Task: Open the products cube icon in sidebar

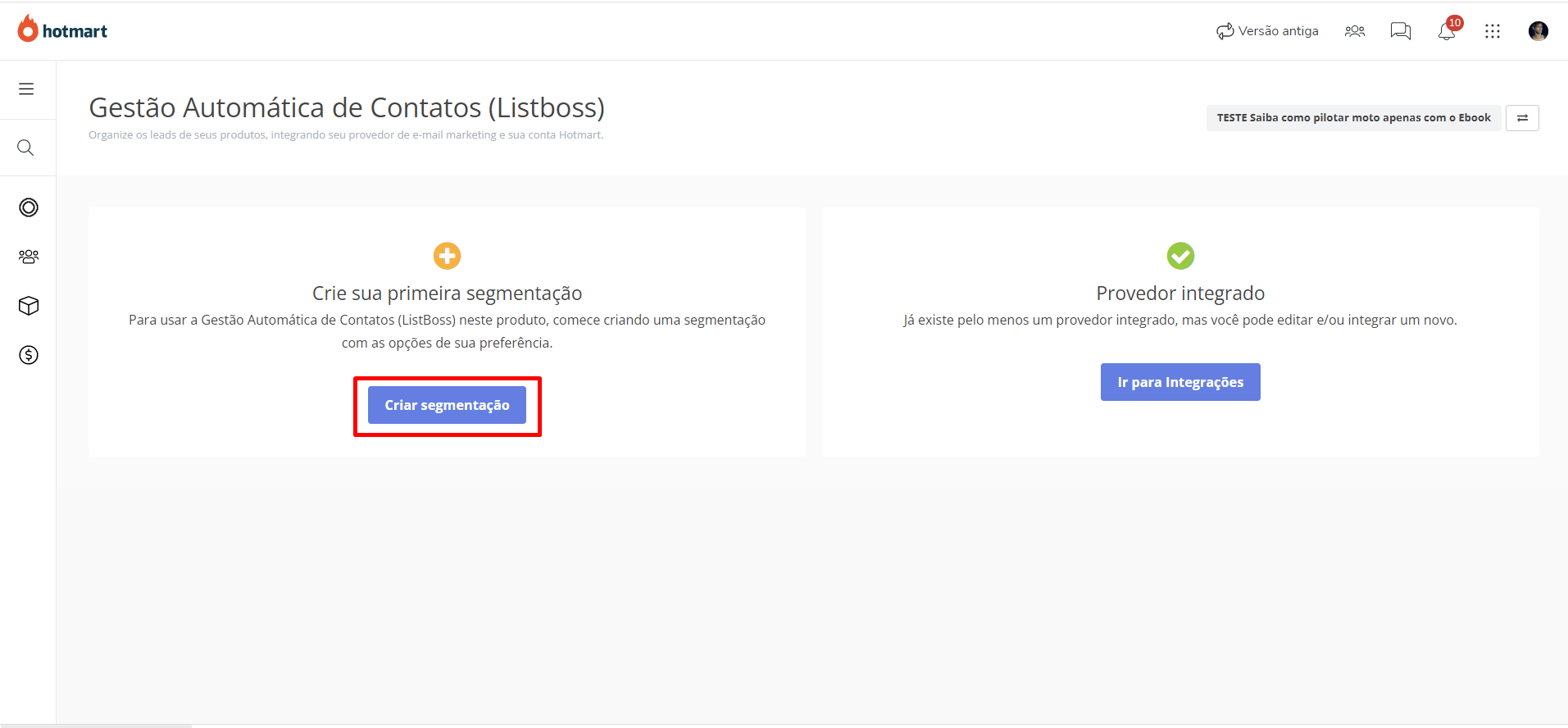Action: [29, 306]
